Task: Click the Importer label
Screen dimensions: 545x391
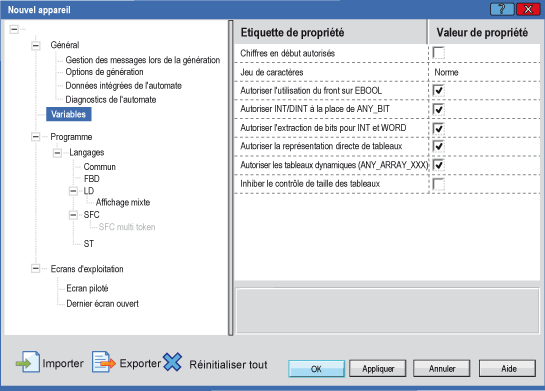Action: (63, 364)
